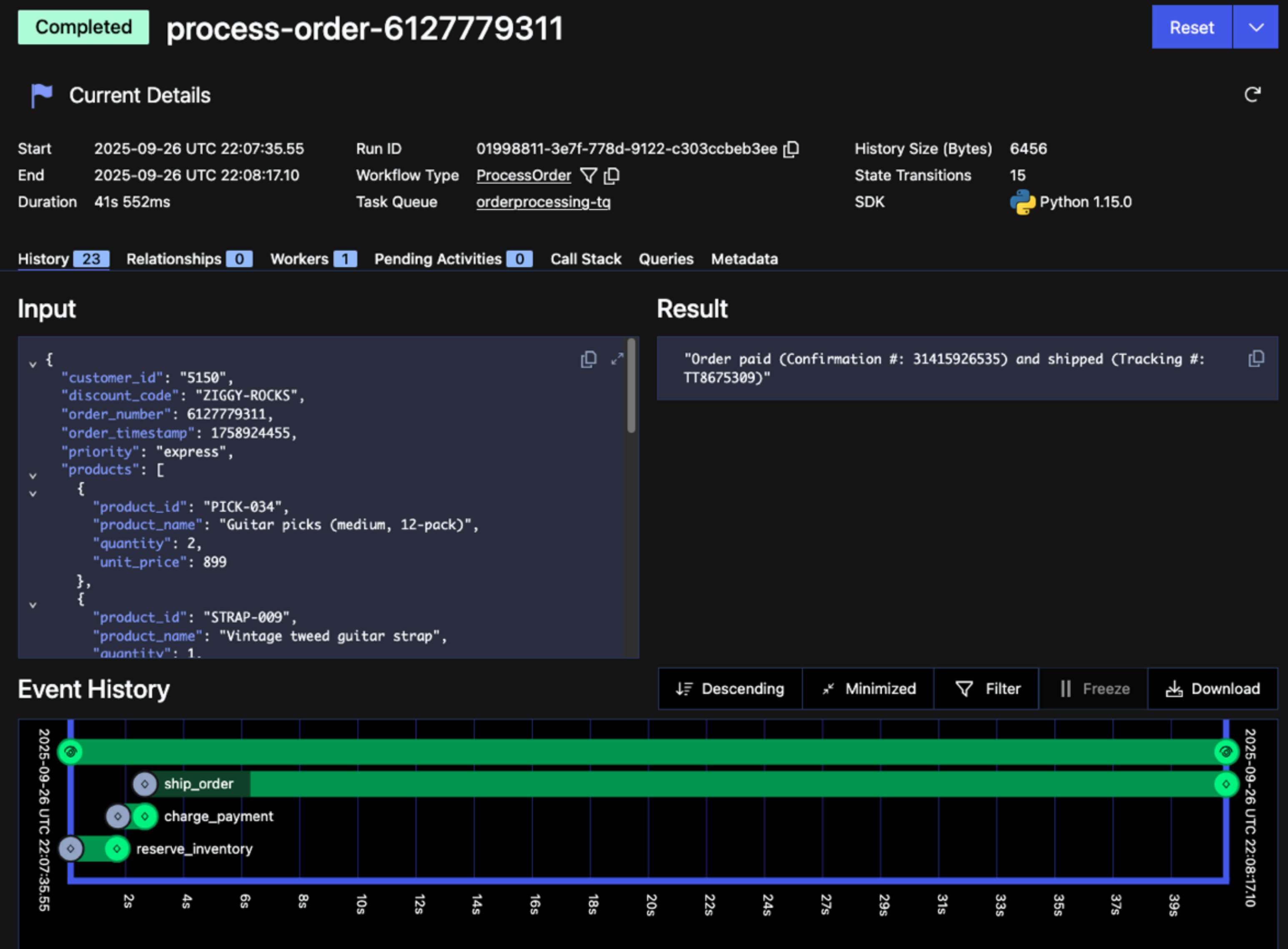Click the Workflow Type filter funnel icon

[589, 175]
